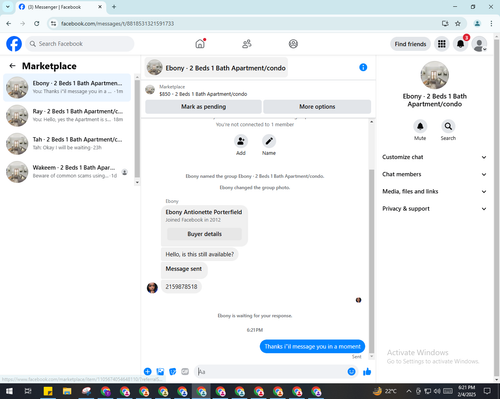Open File Explorer from taskbar
This screenshot has height=399, width=500.
tap(67, 391)
